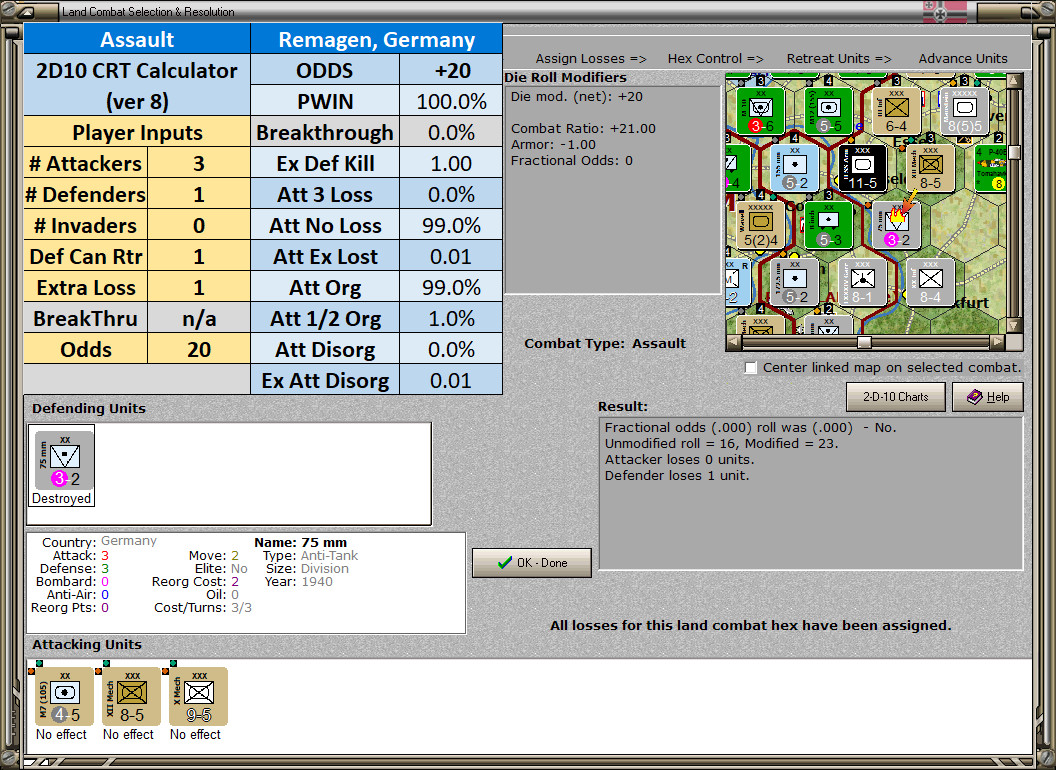The width and height of the screenshot is (1056, 770).
Task: Click the Defender loses 1 unit line
Action: [x=677, y=476]
